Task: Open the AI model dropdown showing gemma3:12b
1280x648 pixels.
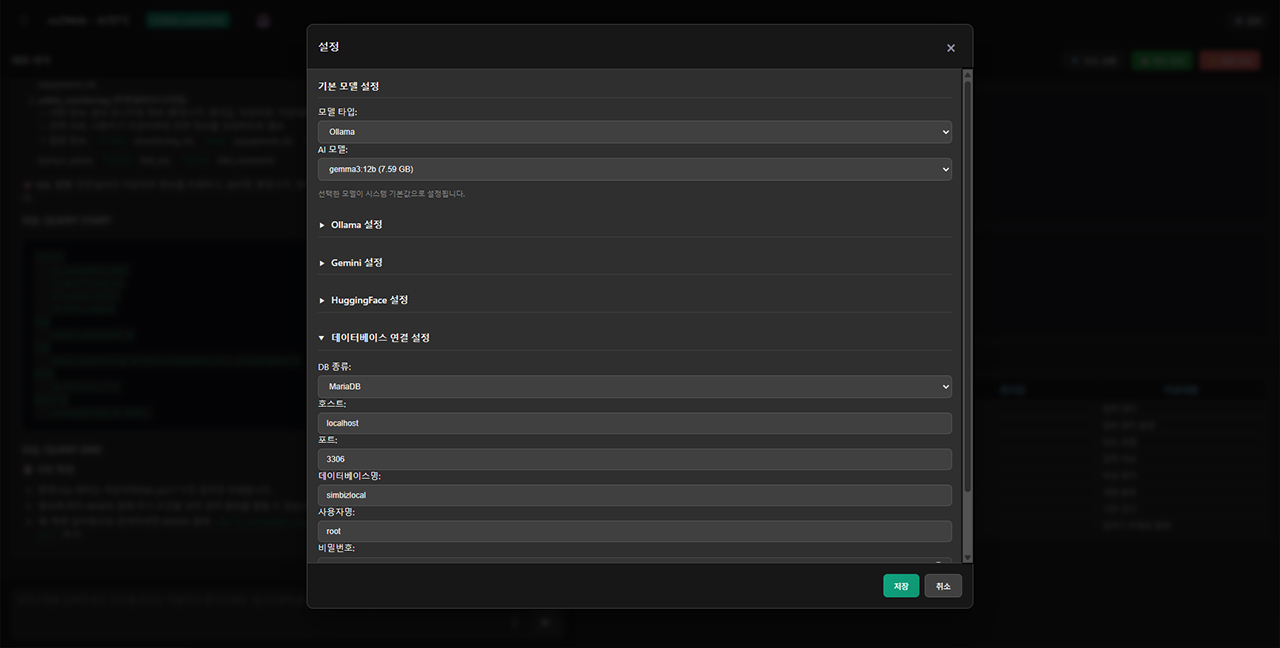Action: point(634,169)
